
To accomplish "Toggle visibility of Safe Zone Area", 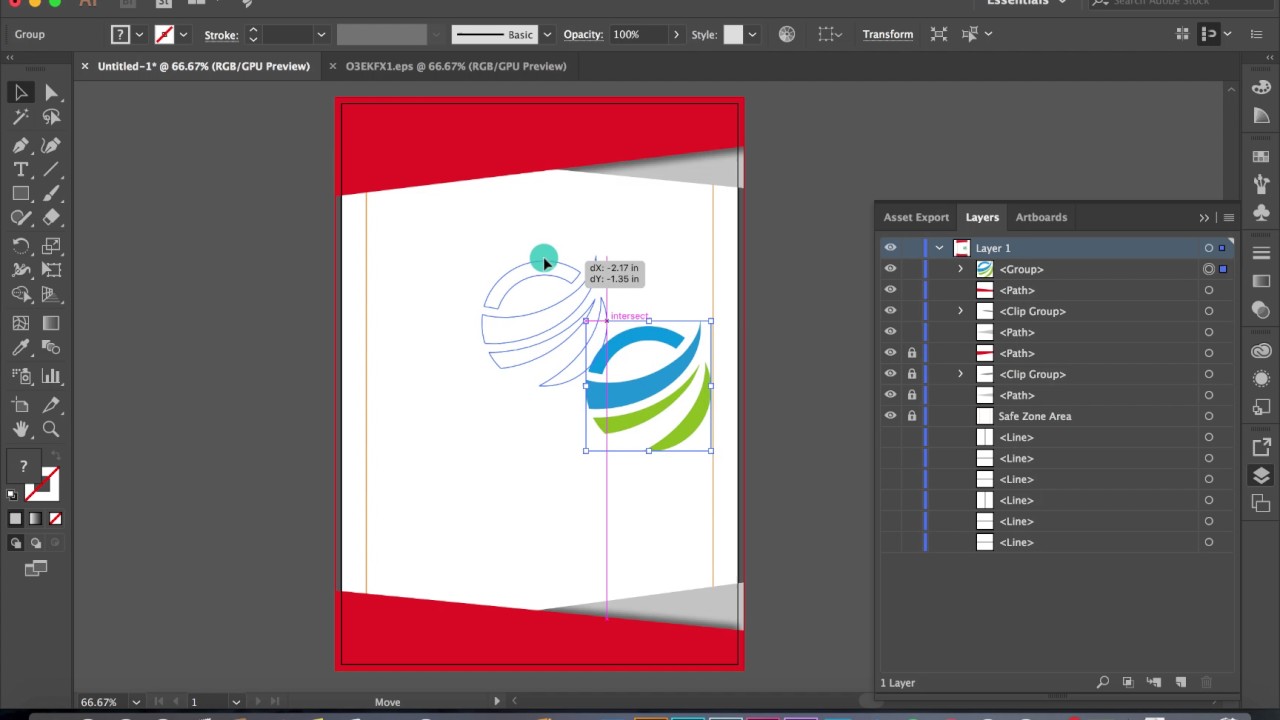I will click(890, 416).
